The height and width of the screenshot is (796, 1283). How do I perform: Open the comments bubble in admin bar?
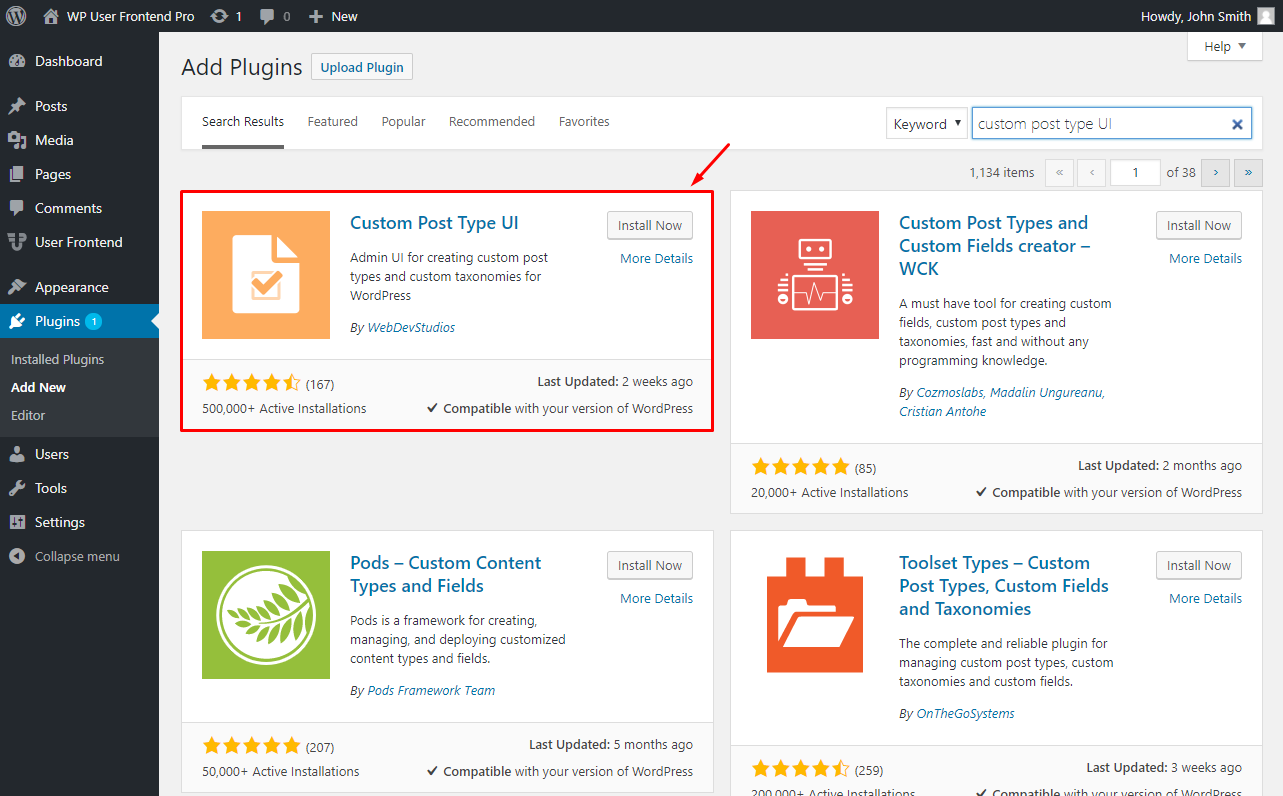click(275, 16)
